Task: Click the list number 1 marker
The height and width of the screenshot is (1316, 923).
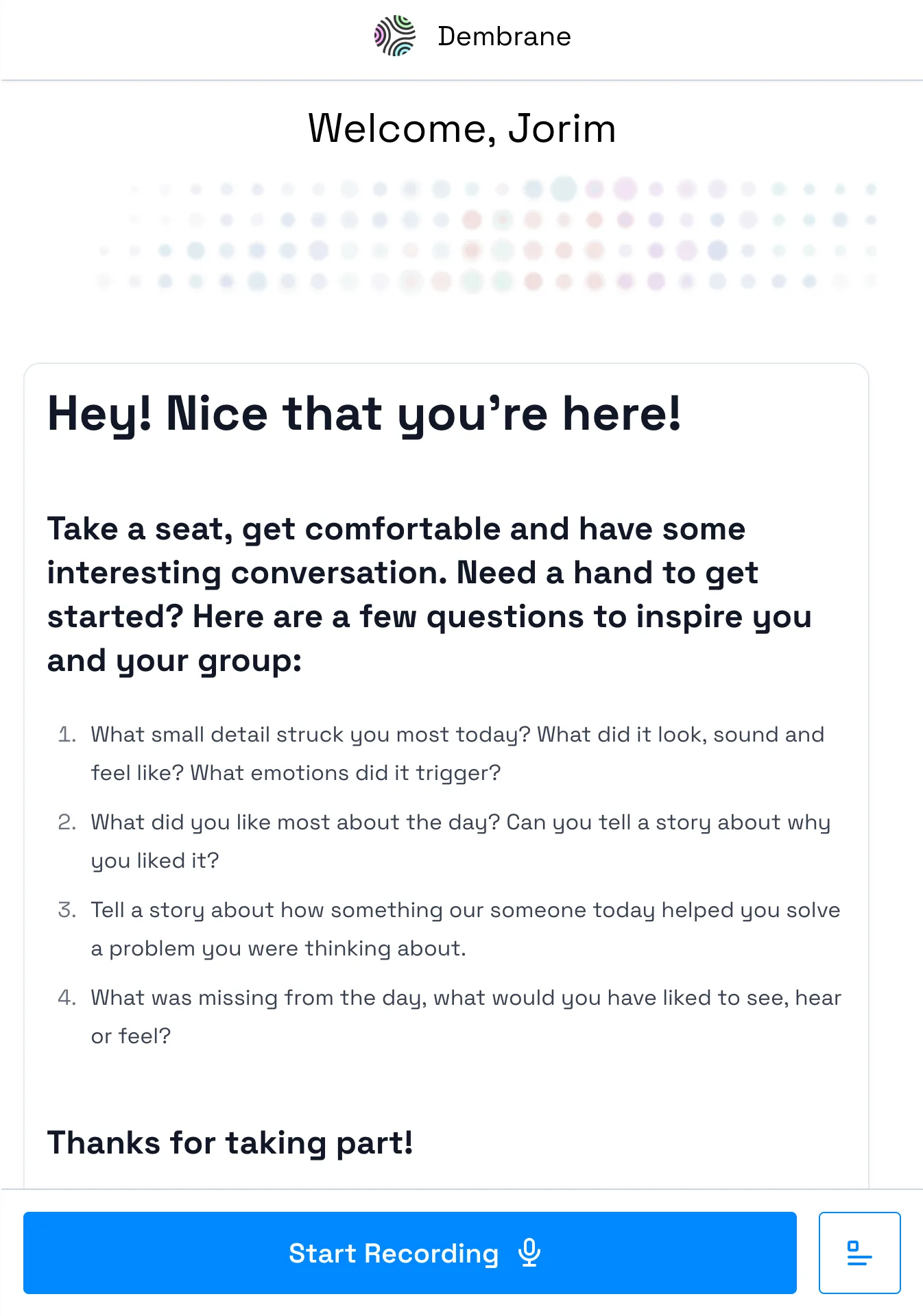Action: coord(67,734)
